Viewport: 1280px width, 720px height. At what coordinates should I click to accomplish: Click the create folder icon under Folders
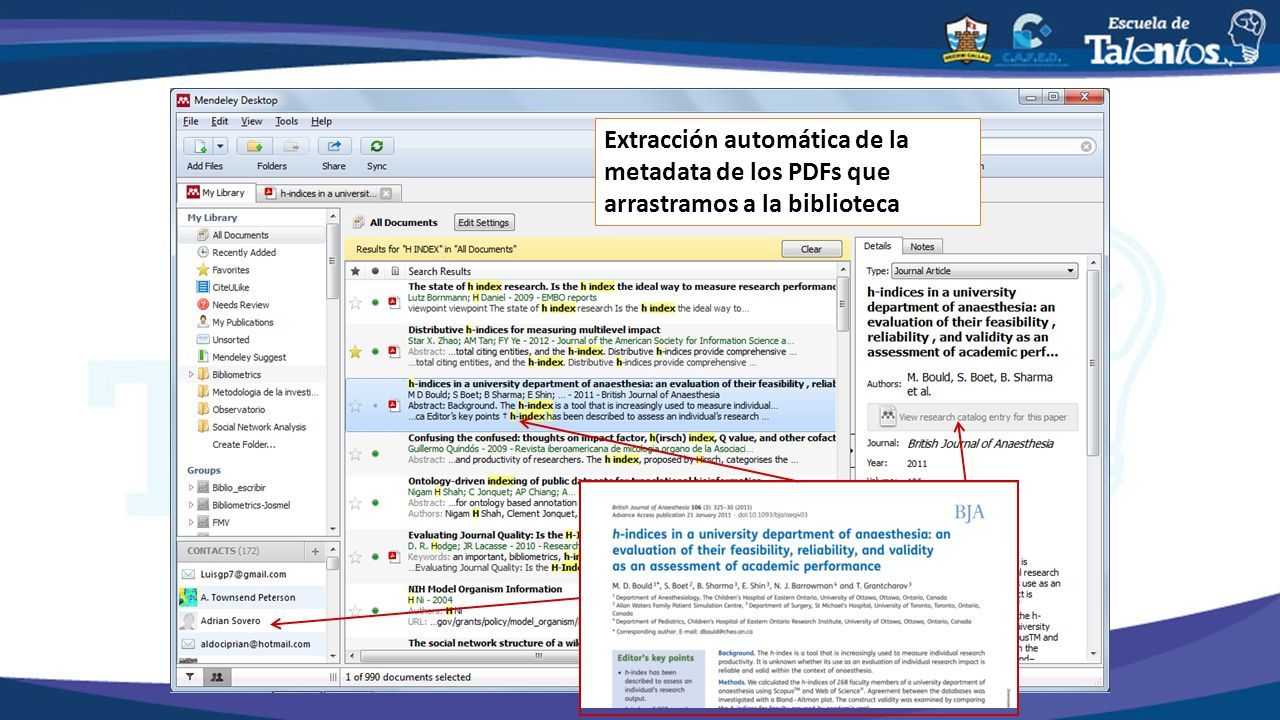(254, 146)
